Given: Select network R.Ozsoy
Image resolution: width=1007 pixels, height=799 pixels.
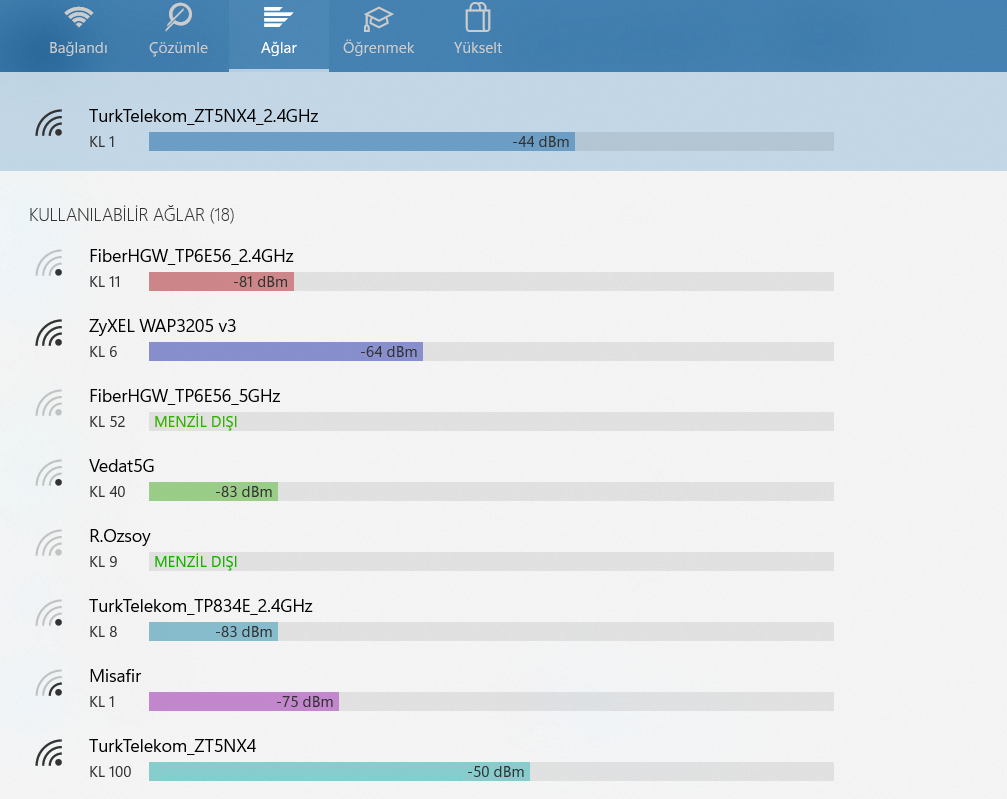Looking at the screenshot, I should (x=120, y=536).
